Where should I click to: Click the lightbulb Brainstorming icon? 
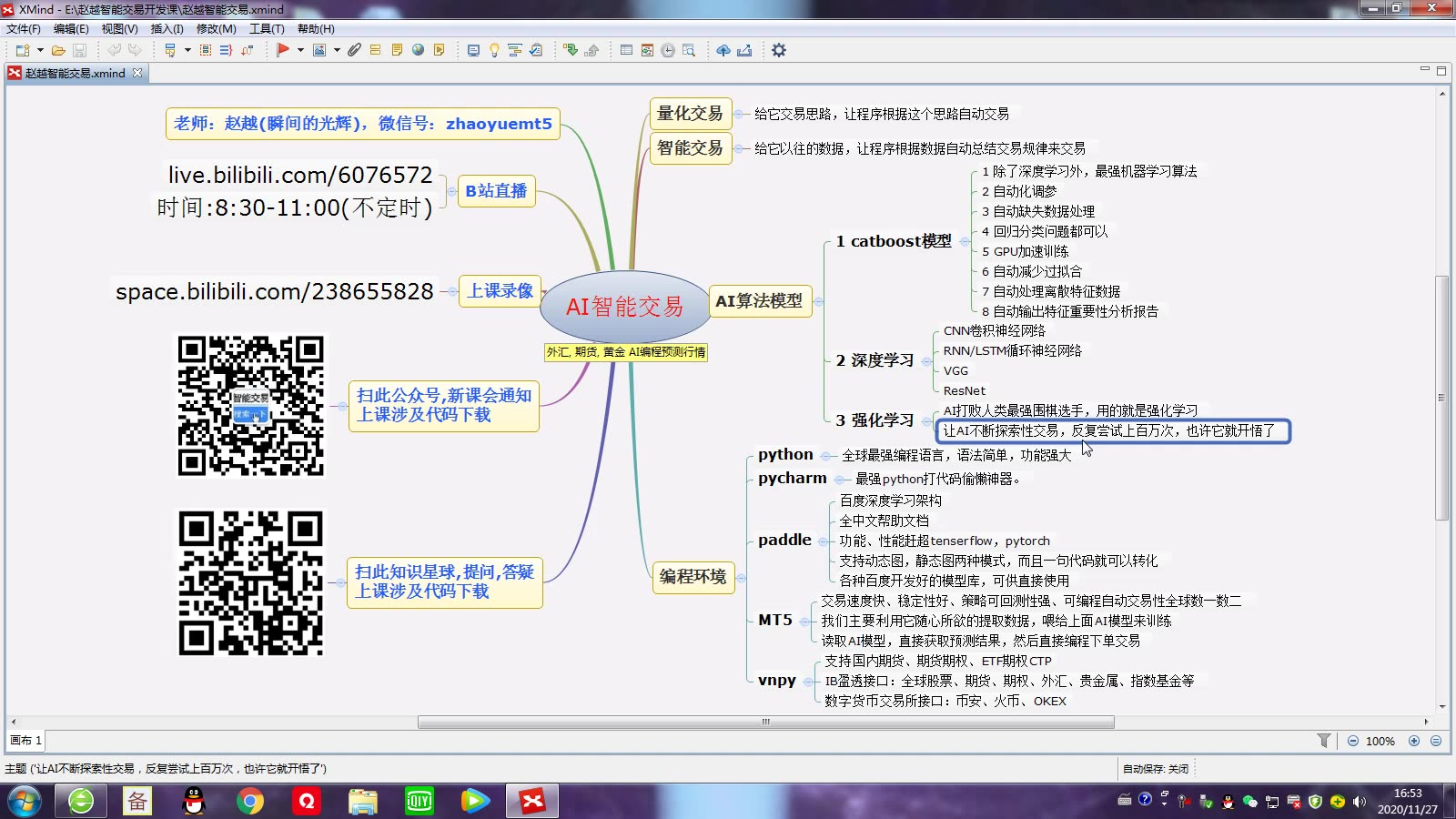tap(494, 50)
